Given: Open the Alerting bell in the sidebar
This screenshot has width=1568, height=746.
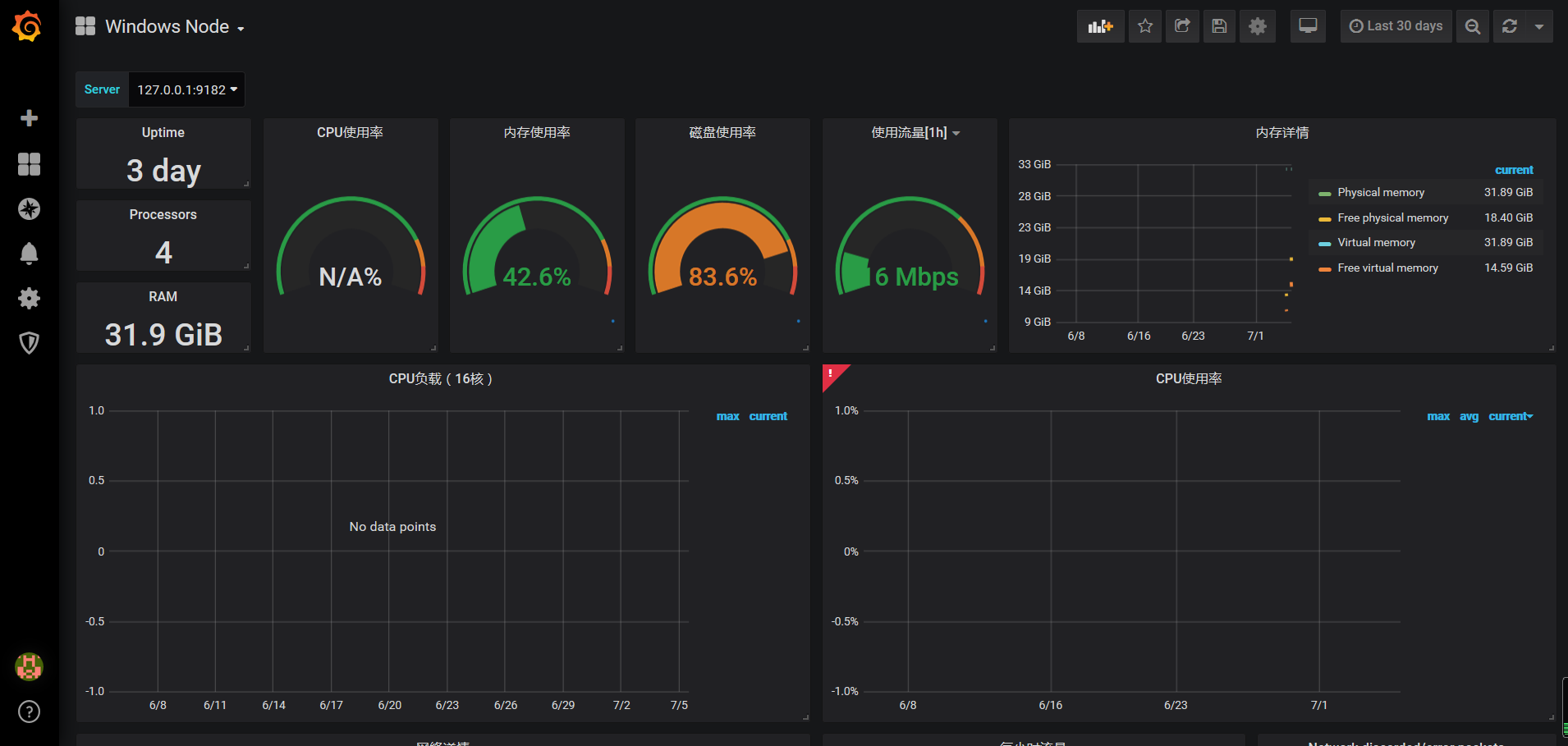Looking at the screenshot, I should [29, 254].
